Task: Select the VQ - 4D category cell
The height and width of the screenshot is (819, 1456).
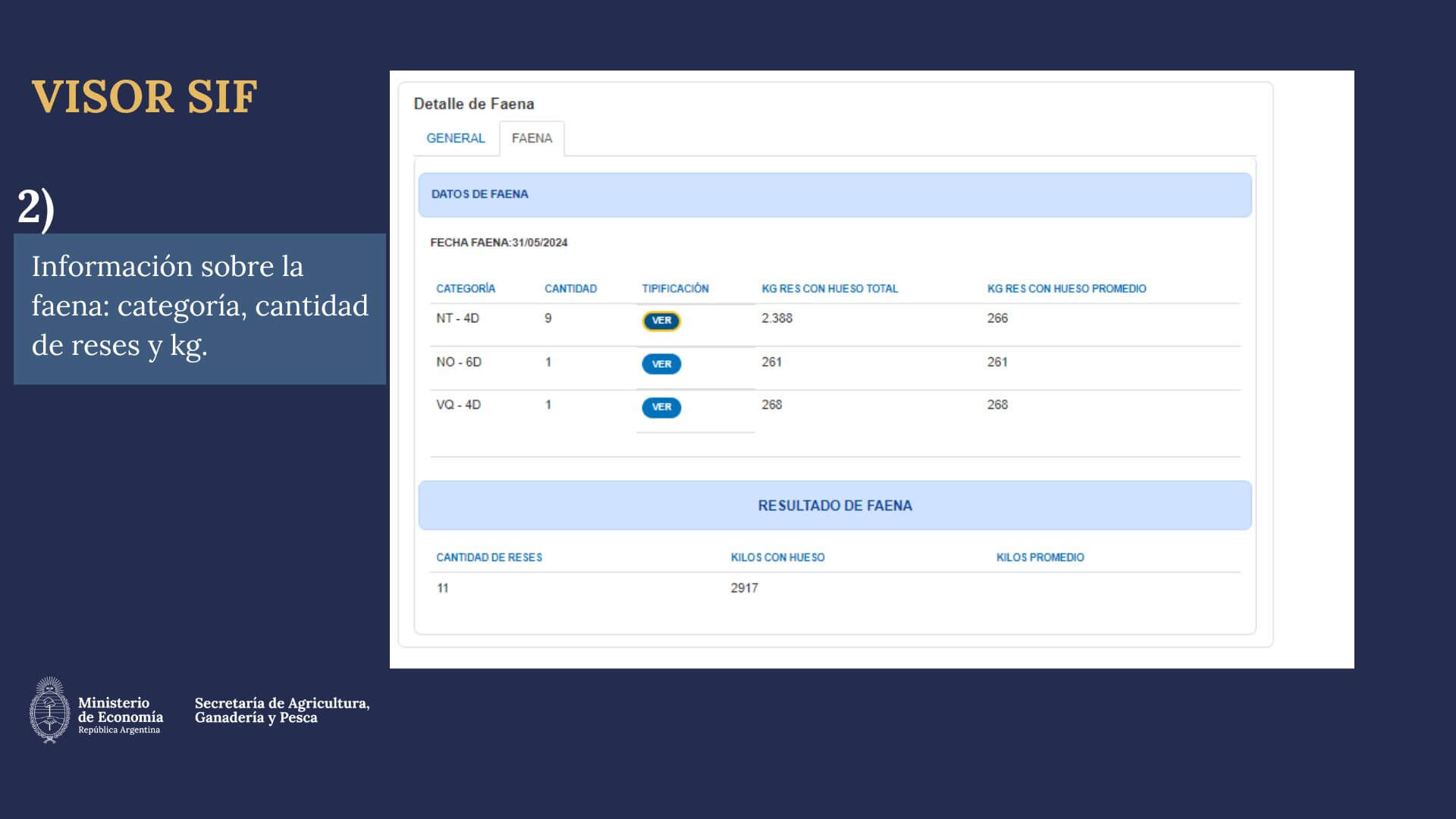Action: [x=458, y=405]
